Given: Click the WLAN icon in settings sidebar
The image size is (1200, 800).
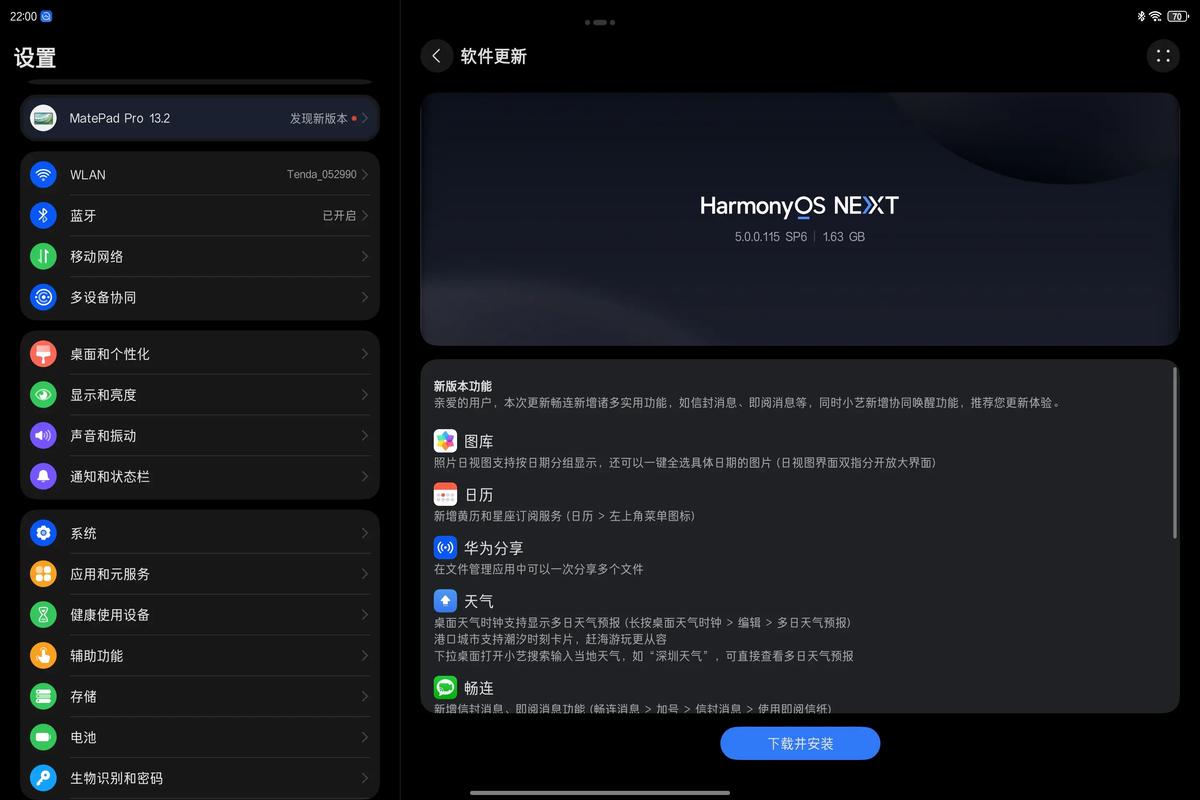Looking at the screenshot, I should 43,174.
